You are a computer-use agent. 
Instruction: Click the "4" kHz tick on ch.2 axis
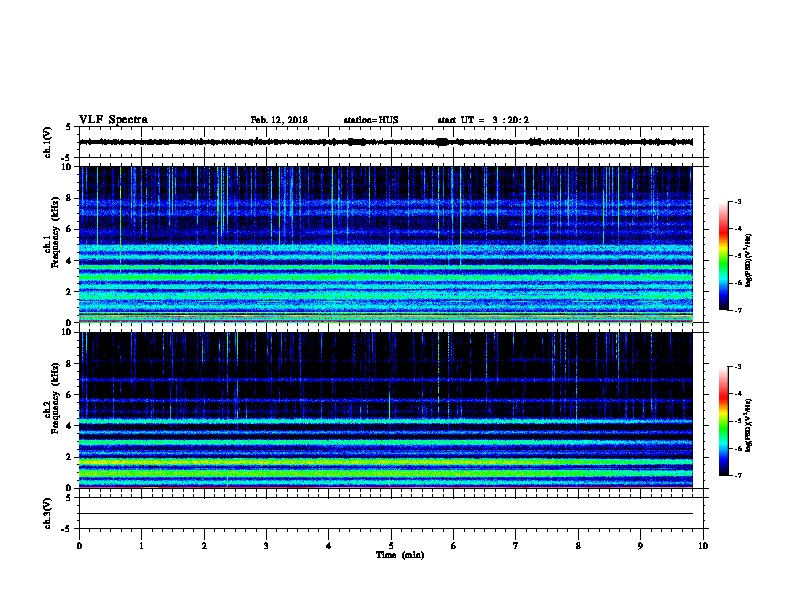[69, 426]
